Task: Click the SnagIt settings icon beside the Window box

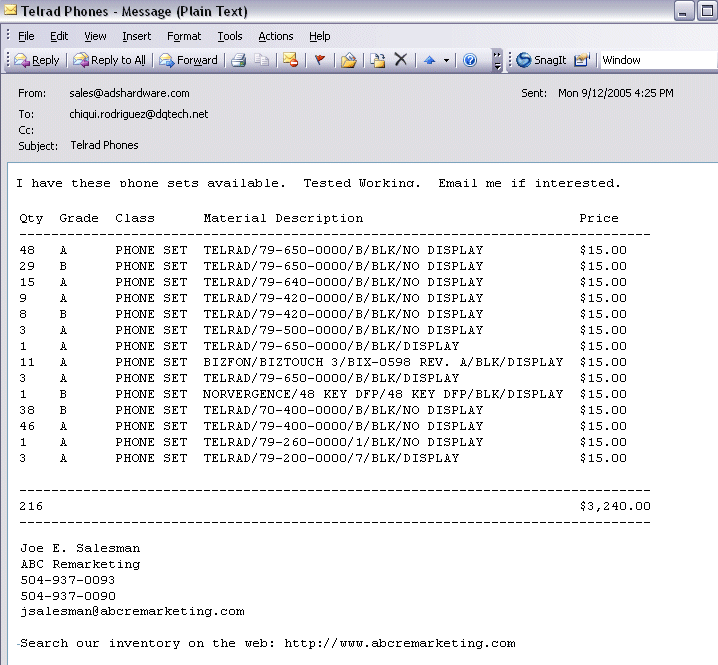Action: [x=582, y=60]
